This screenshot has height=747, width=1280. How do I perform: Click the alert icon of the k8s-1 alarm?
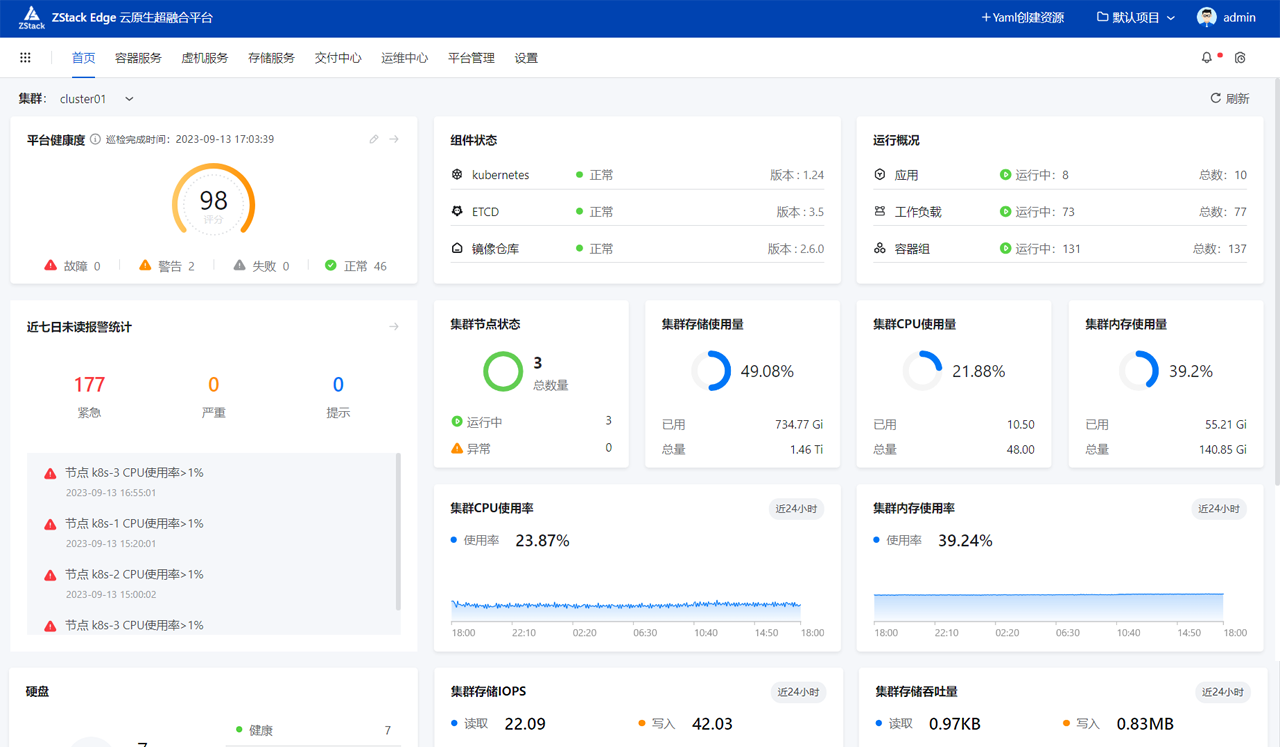coord(50,524)
